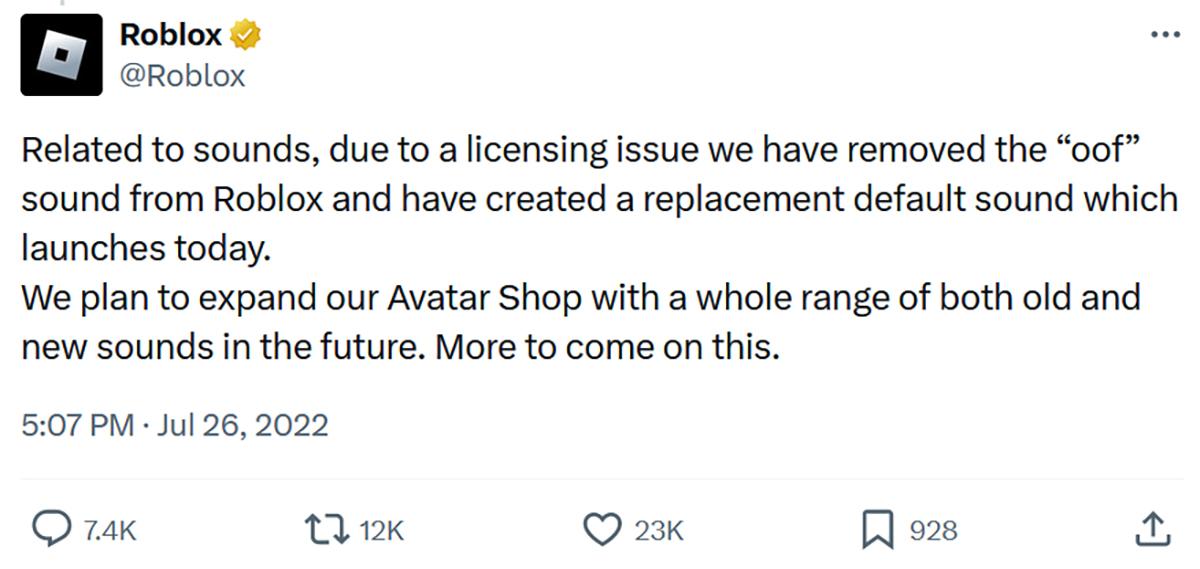Click the gold verified badge
Viewport: 1200px width, 569px height.
[x=246, y=35]
